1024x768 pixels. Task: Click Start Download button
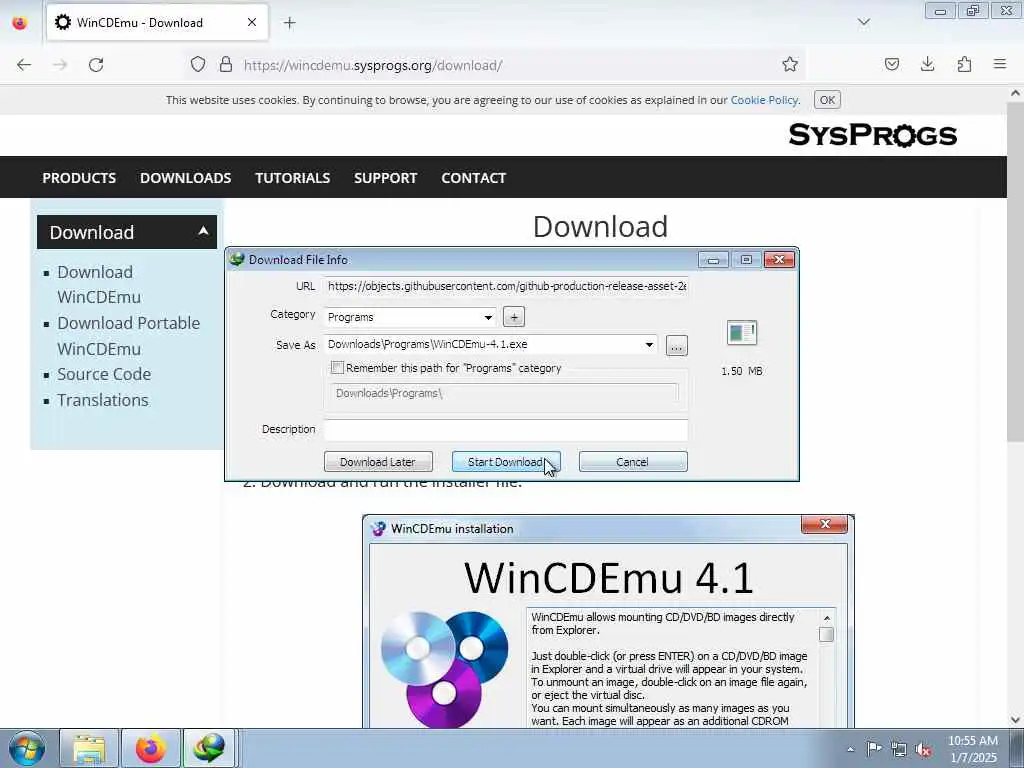tap(505, 462)
